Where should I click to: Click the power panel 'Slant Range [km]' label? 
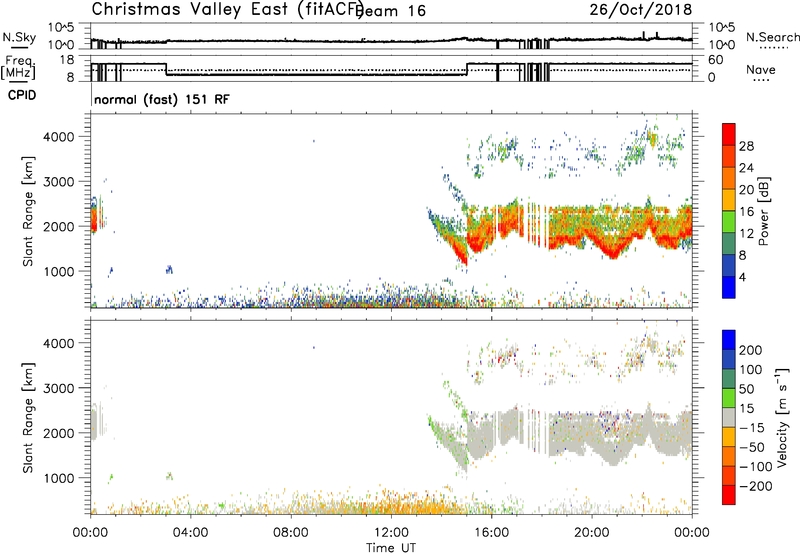(28, 211)
